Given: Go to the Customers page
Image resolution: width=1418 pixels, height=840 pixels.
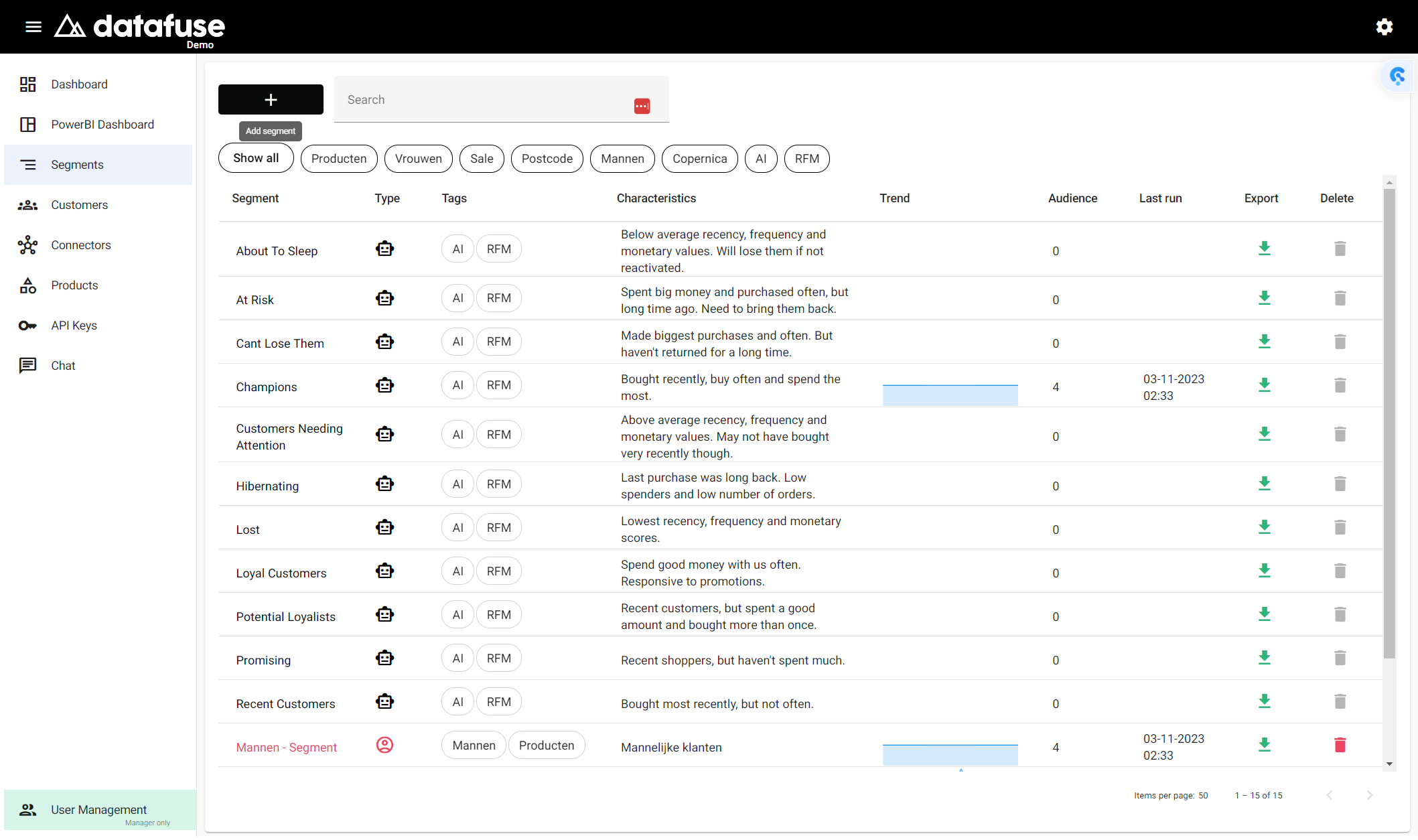Looking at the screenshot, I should [x=98, y=205].
